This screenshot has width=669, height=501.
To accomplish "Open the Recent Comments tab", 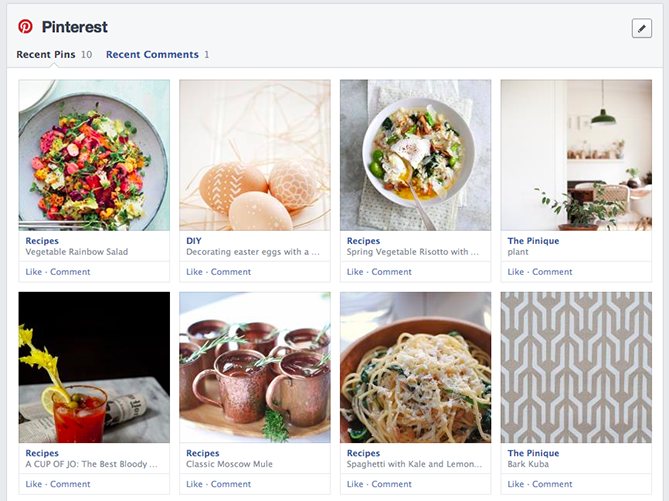I will click(152, 55).
